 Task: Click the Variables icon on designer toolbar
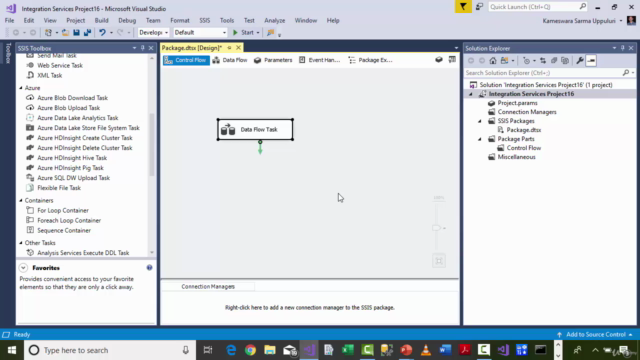tap(439, 60)
